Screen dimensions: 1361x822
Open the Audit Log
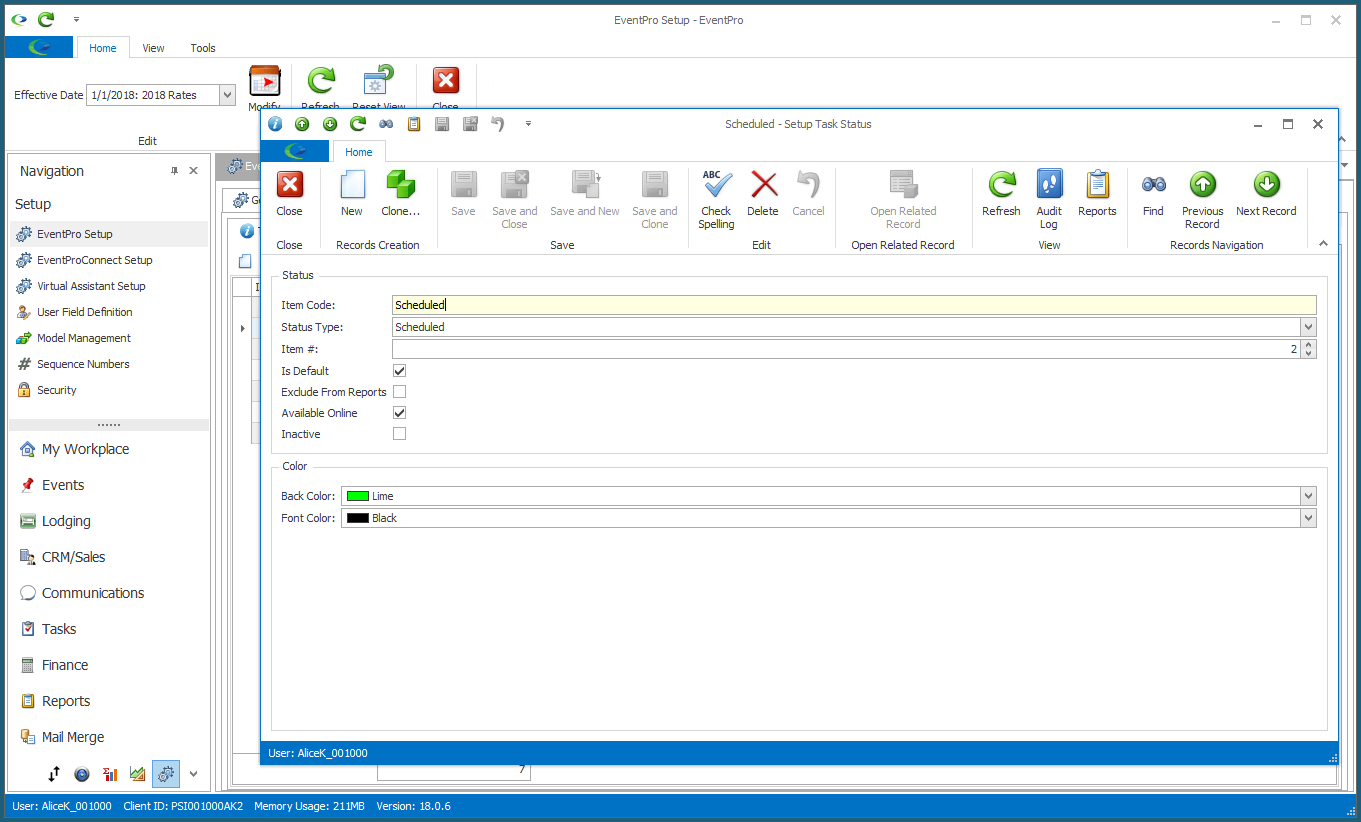(1049, 199)
